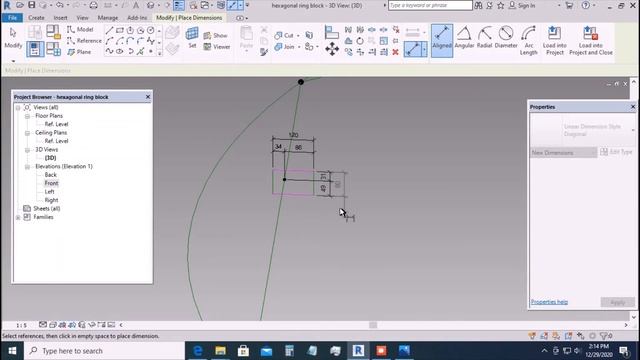The width and height of the screenshot is (640, 360).
Task: Close the Project Browser panel
Action: point(148,97)
